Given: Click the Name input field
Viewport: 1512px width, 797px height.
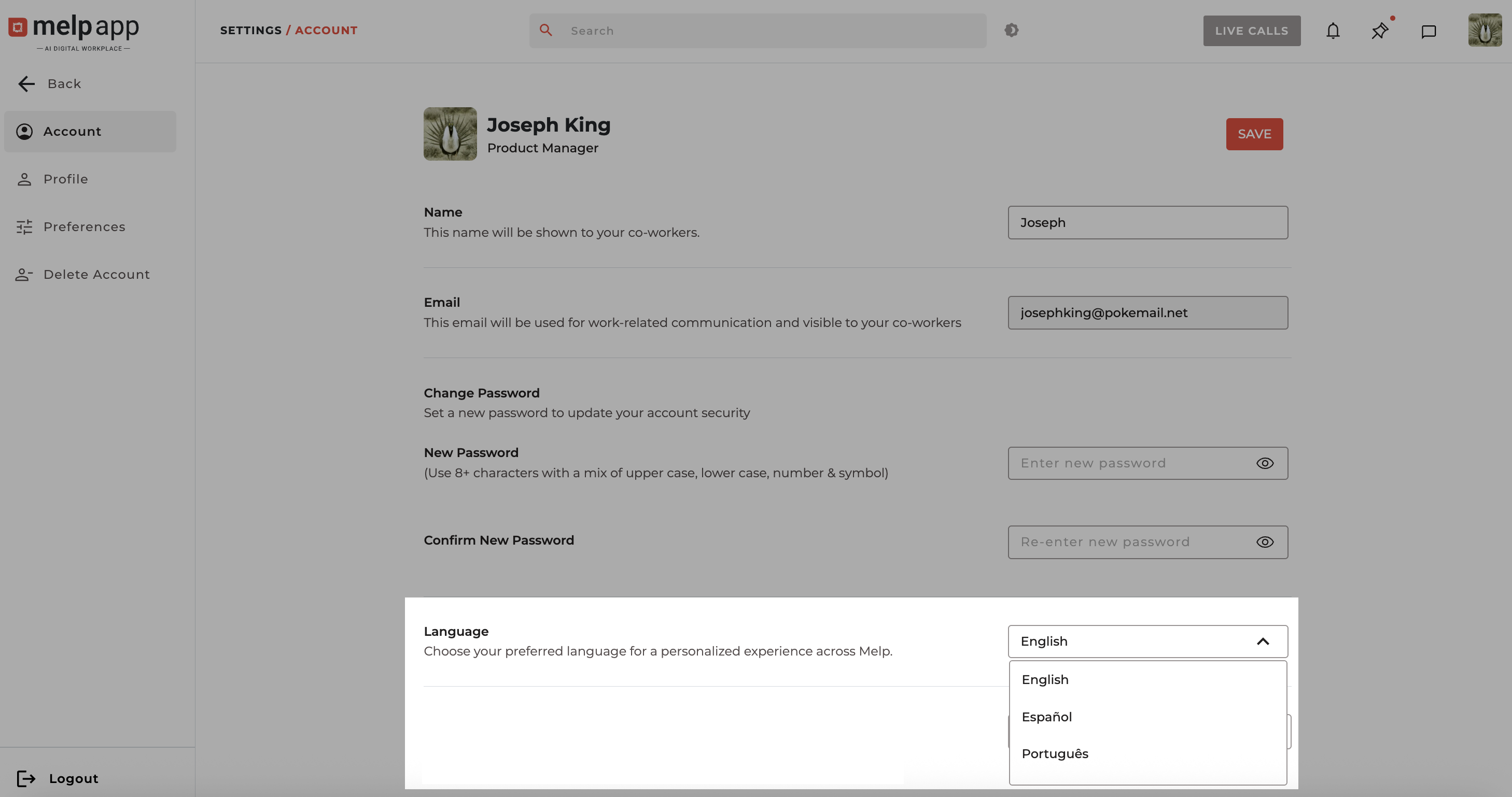Looking at the screenshot, I should 1147,223.
